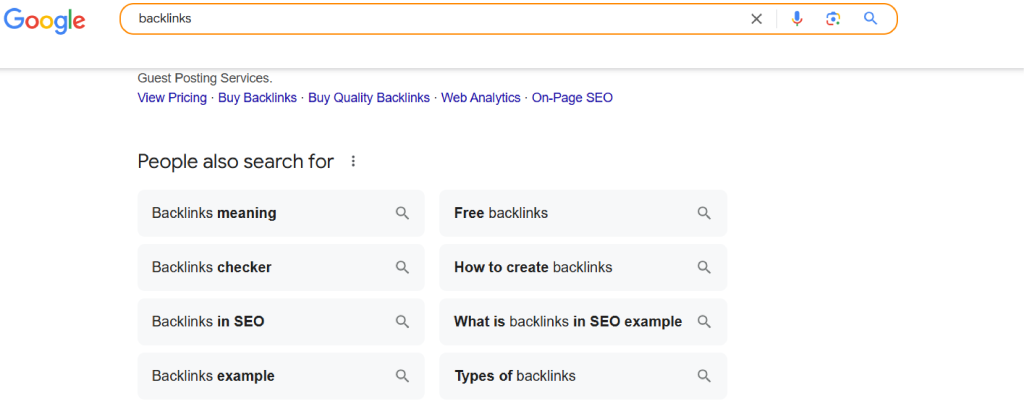Click magnifier icon on Free backlinks row
The image size is (1024, 420).
pos(703,213)
